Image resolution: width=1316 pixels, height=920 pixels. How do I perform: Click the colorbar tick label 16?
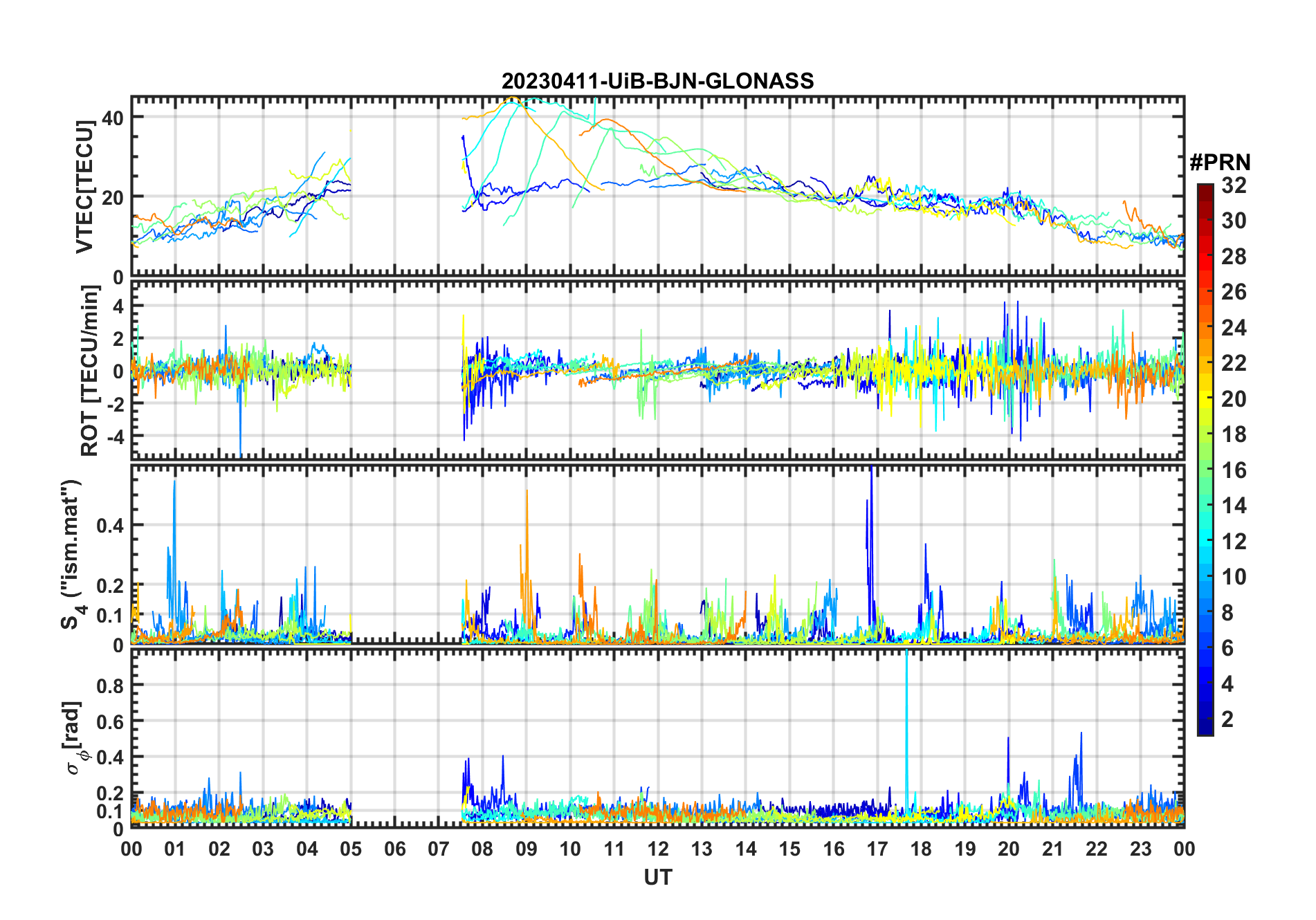[1234, 470]
